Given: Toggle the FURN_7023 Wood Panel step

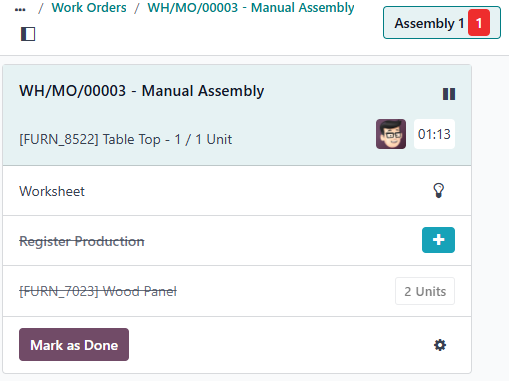Looking at the screenshot, I should click(x=98, y=291).
